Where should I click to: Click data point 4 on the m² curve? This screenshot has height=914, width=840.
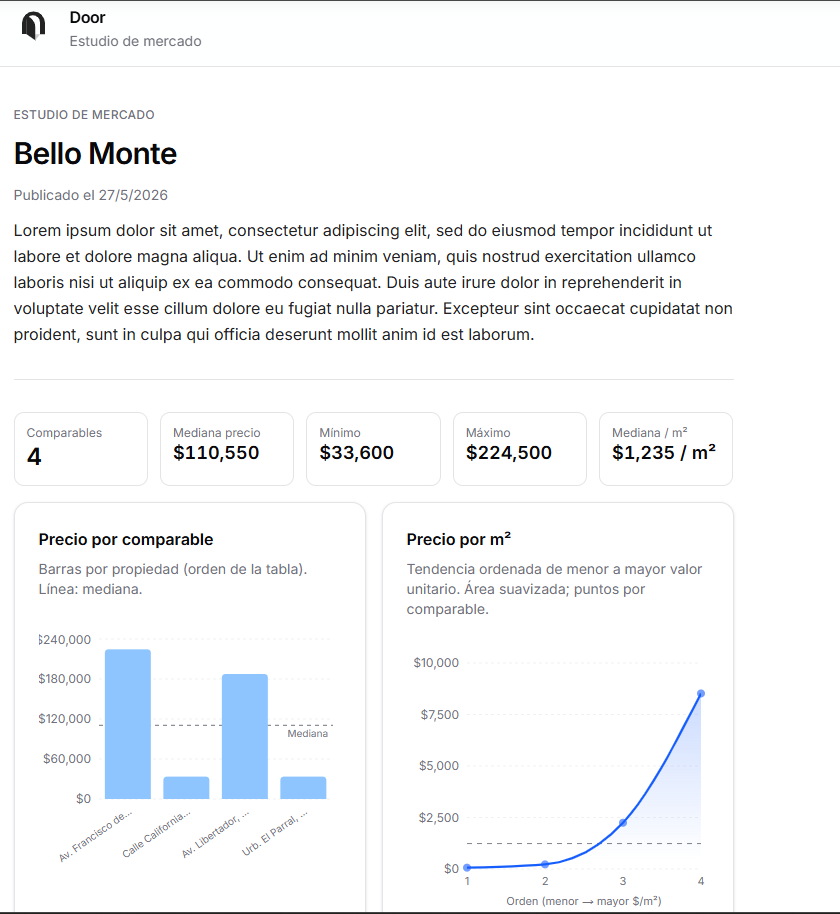[x=701, y=694]
